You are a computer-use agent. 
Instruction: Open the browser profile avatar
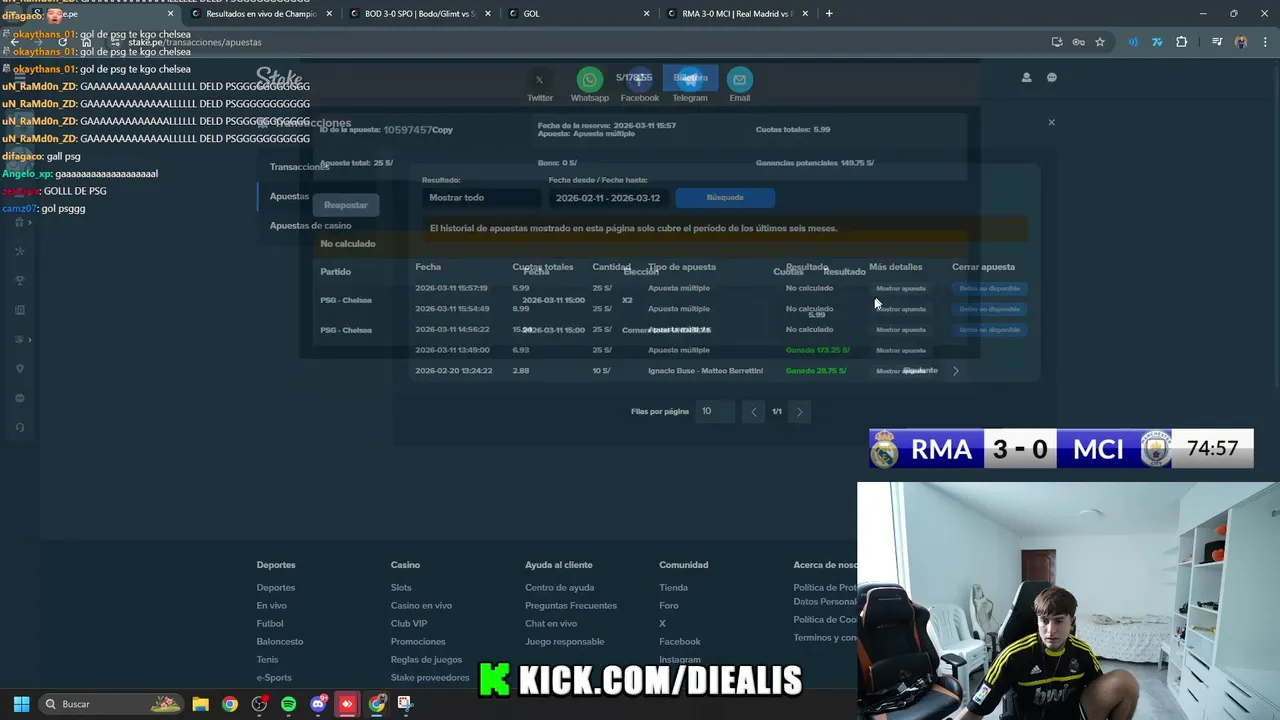pyautogui.click(x=1241, y=42)
